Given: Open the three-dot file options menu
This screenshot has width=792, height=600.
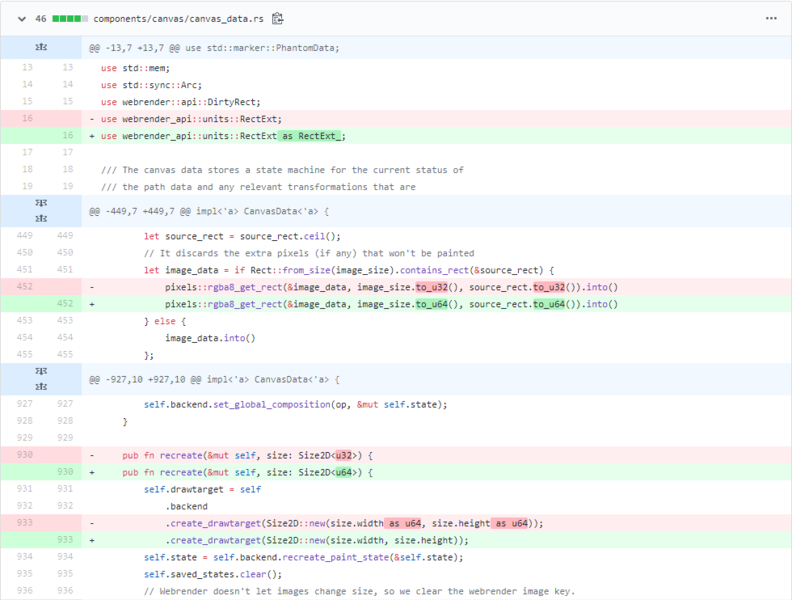Looking at the screenshot, I should tap(771, 19).
